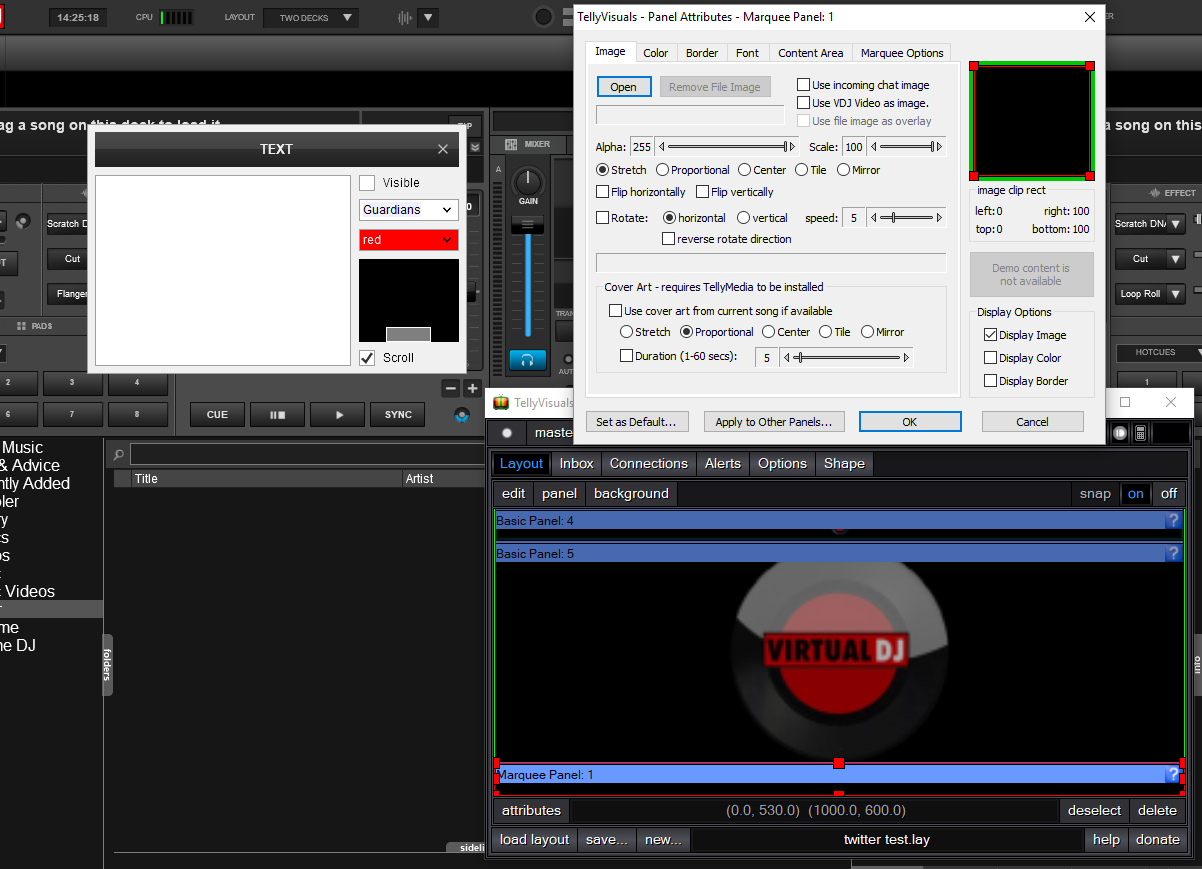Check Flip vertically option
1202x869 pixels.
(x=702, y=192)
